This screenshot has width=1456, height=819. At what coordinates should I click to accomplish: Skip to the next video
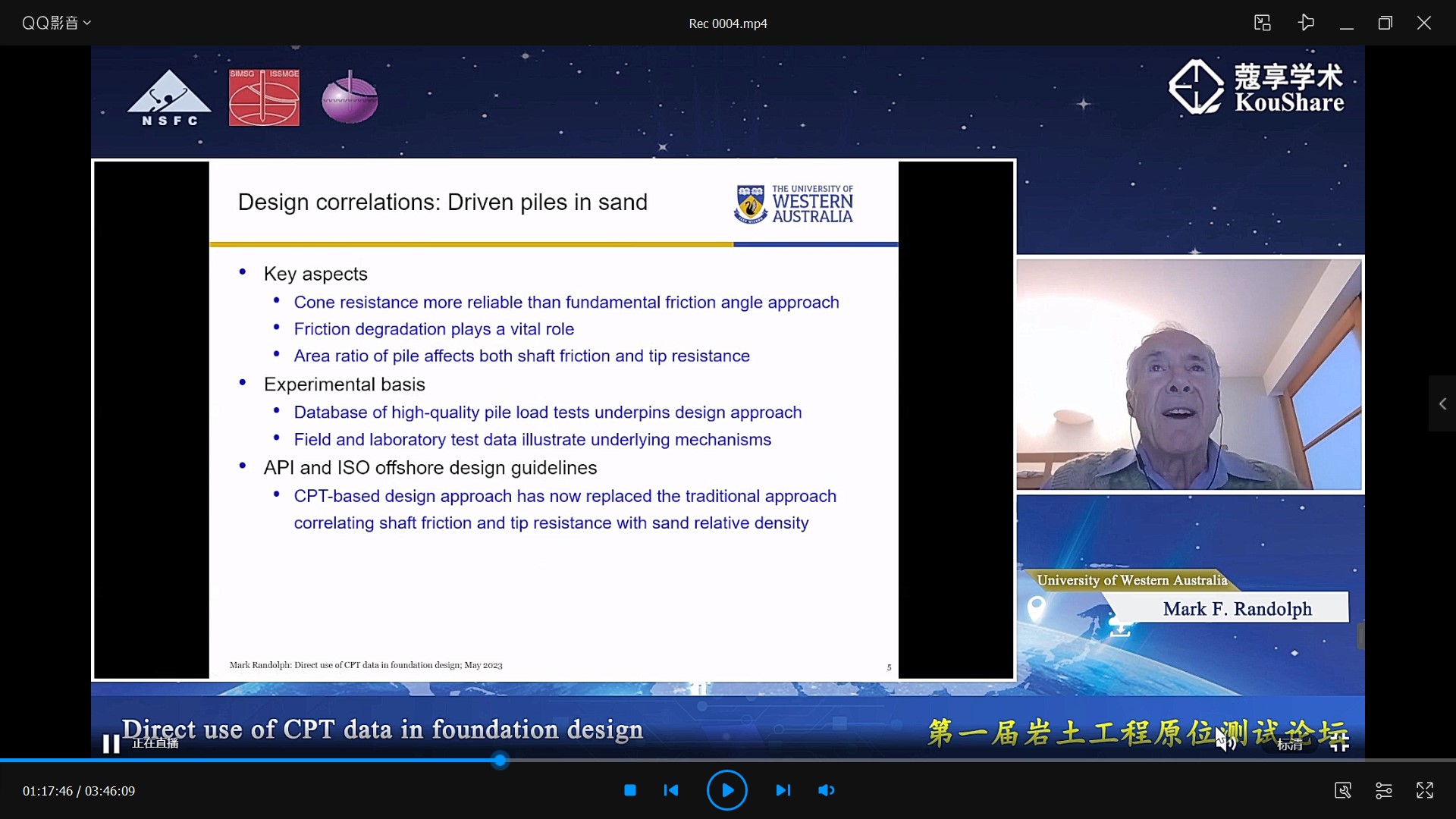(x=783, y=790)
